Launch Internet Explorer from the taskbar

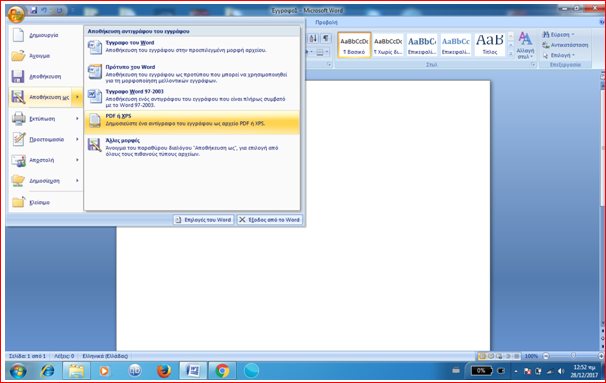48,371
